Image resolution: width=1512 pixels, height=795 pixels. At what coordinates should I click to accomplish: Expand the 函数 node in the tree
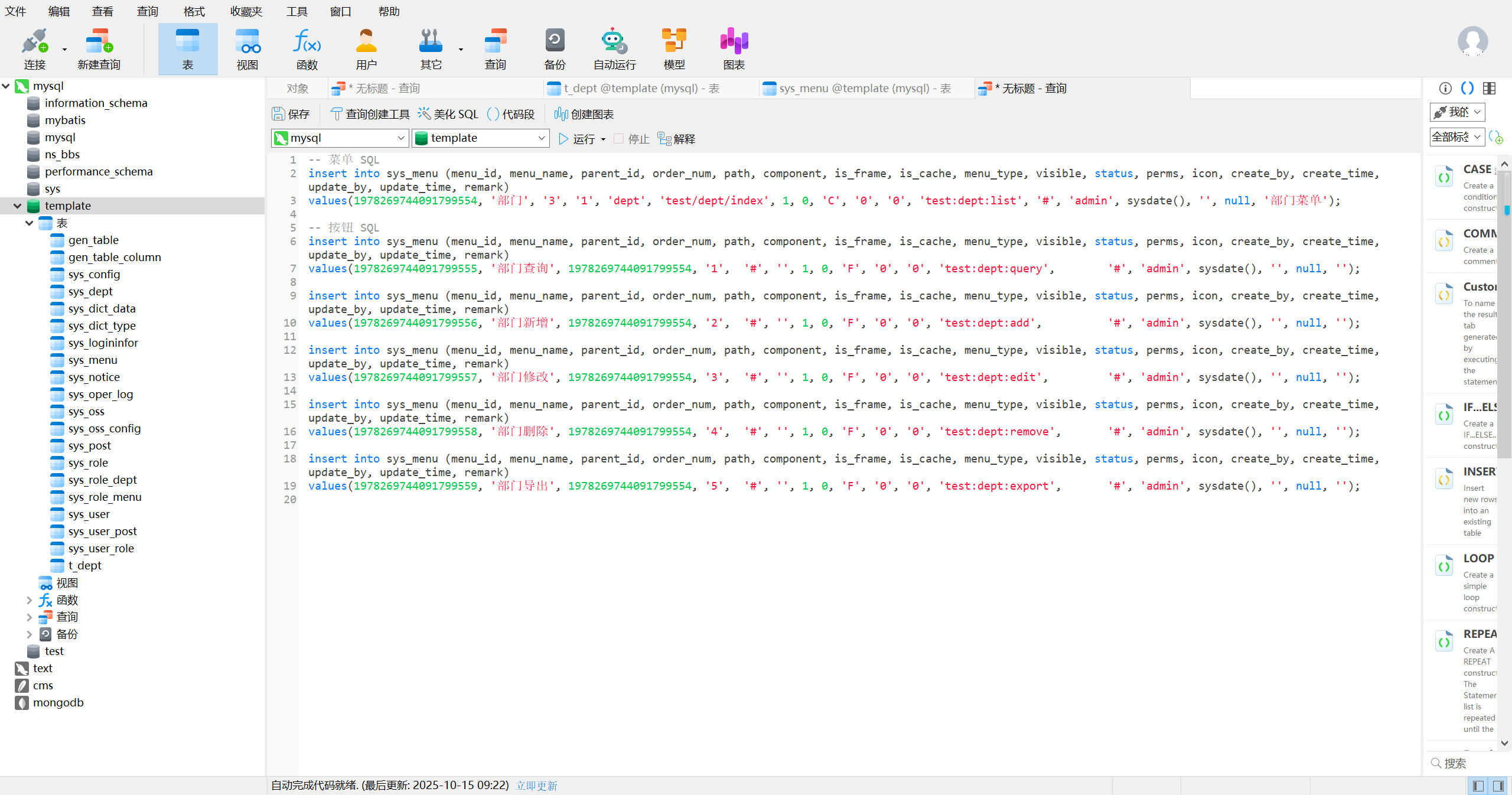(x=29, y=600)
